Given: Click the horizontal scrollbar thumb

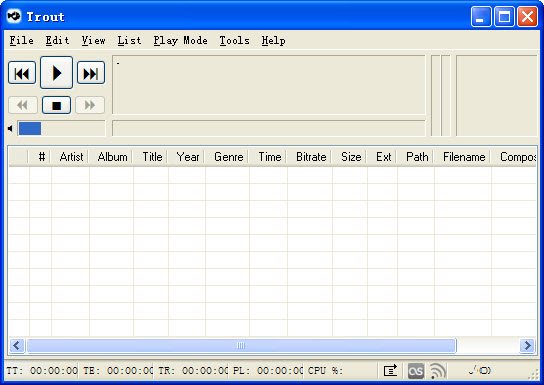Looking at the screenshot, I should click(241, 345).
